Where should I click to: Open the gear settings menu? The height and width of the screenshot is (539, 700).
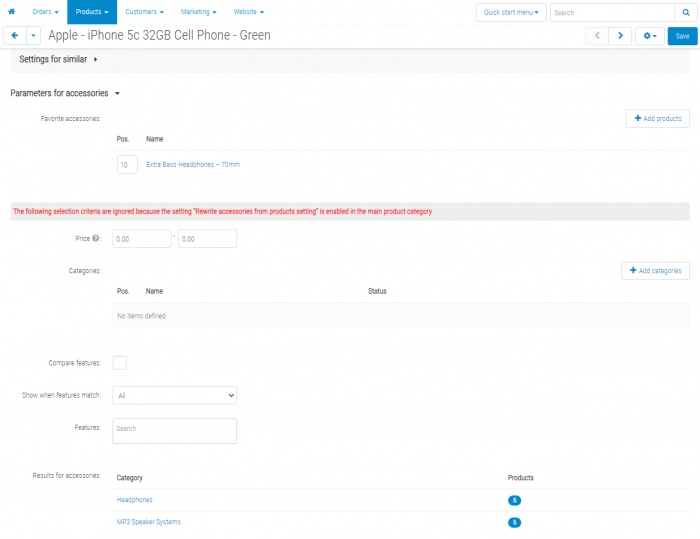[x=650, y=36]
